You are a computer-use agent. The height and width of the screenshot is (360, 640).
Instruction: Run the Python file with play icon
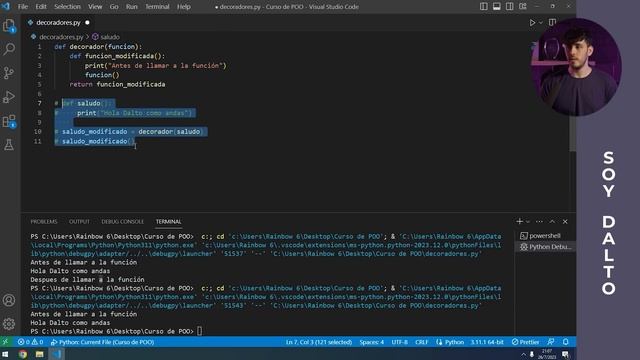pyautogui.click(x=532, y=23)
